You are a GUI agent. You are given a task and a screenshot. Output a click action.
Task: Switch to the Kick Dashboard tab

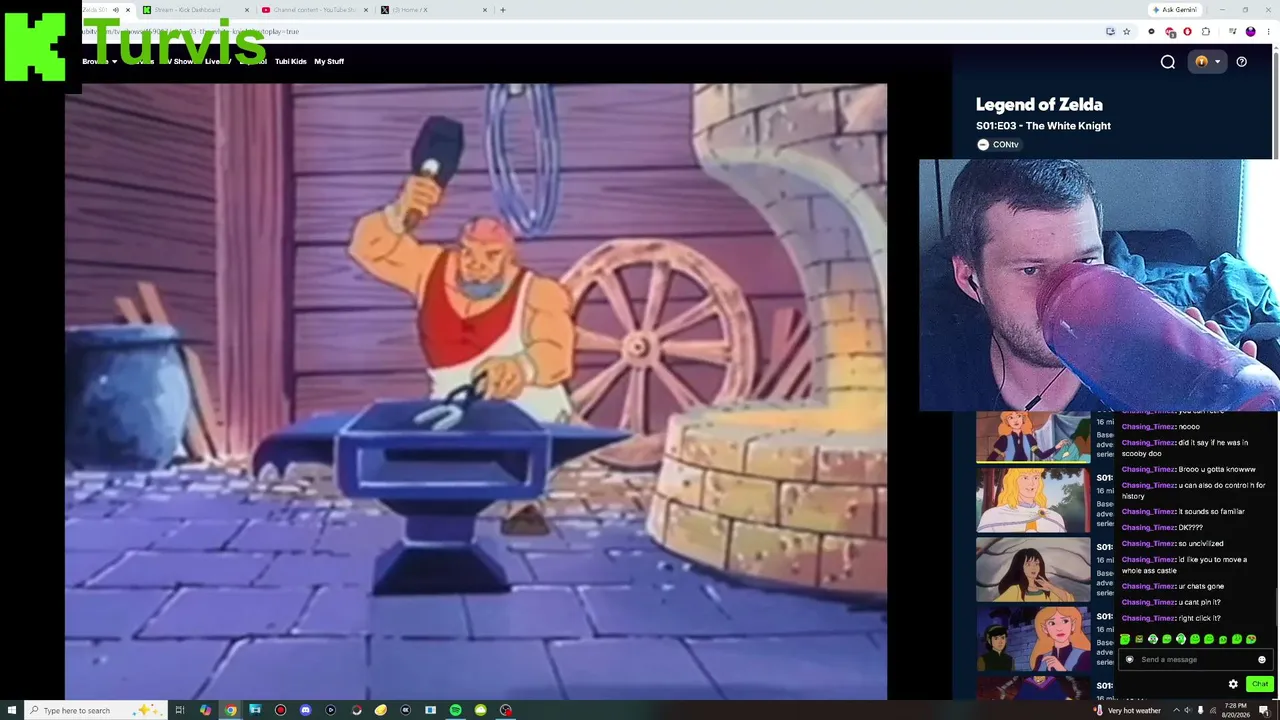[x=196, y=10]
